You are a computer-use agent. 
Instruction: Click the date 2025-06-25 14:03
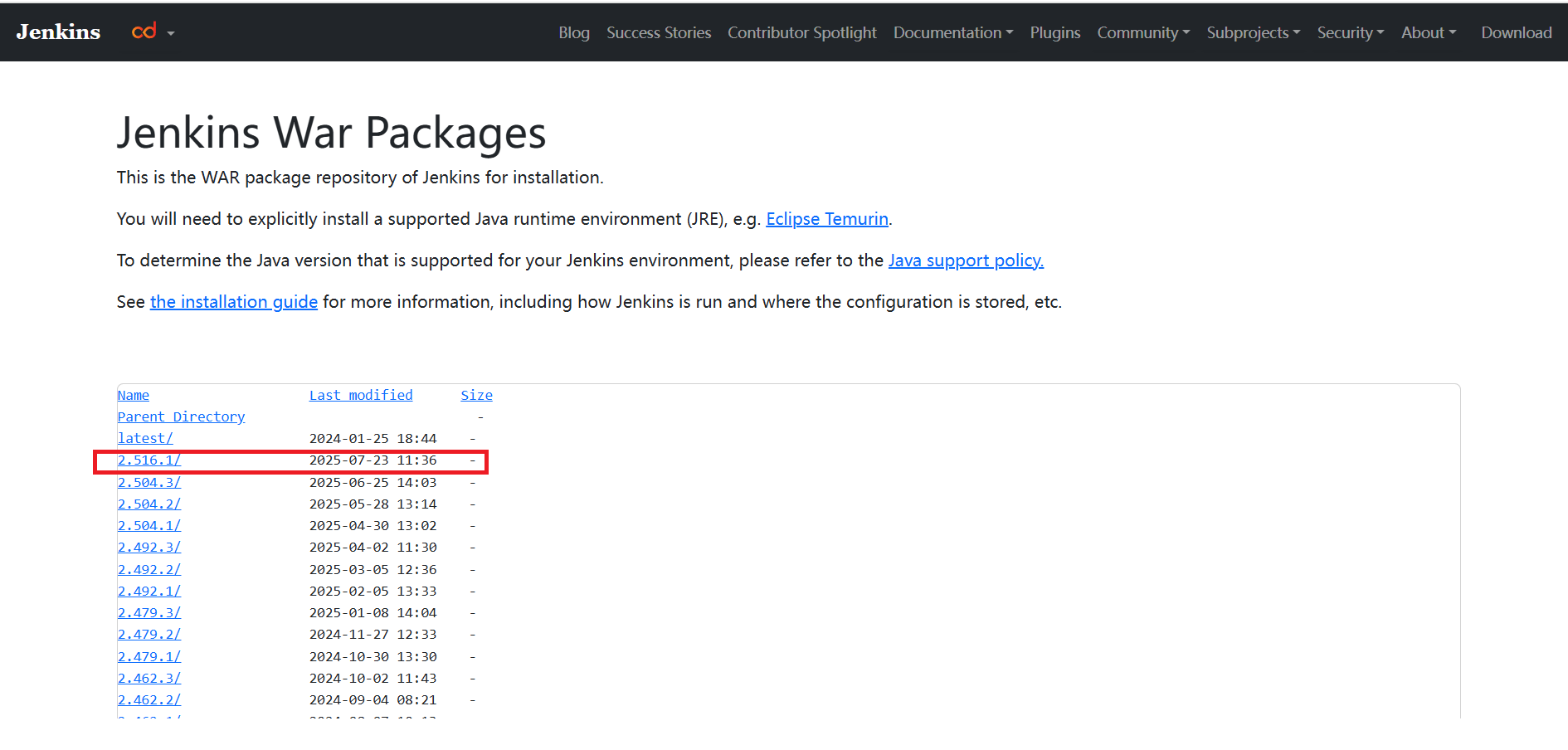point(373,482)
